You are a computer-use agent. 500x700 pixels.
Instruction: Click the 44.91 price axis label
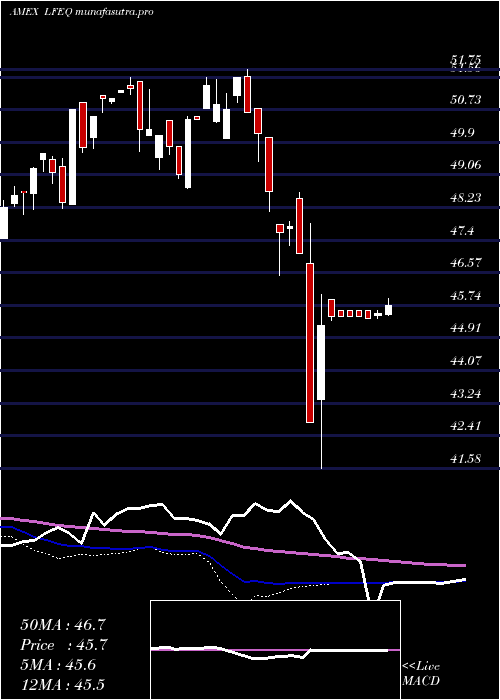coord(466,328)
